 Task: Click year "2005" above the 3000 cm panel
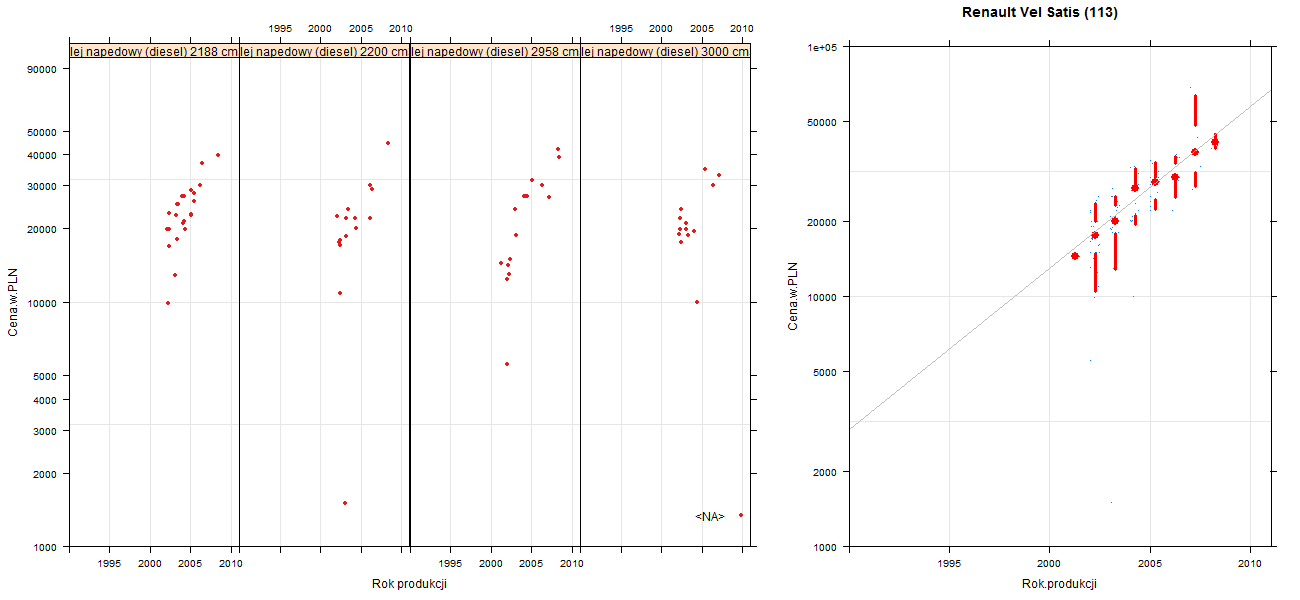(702, 28)
